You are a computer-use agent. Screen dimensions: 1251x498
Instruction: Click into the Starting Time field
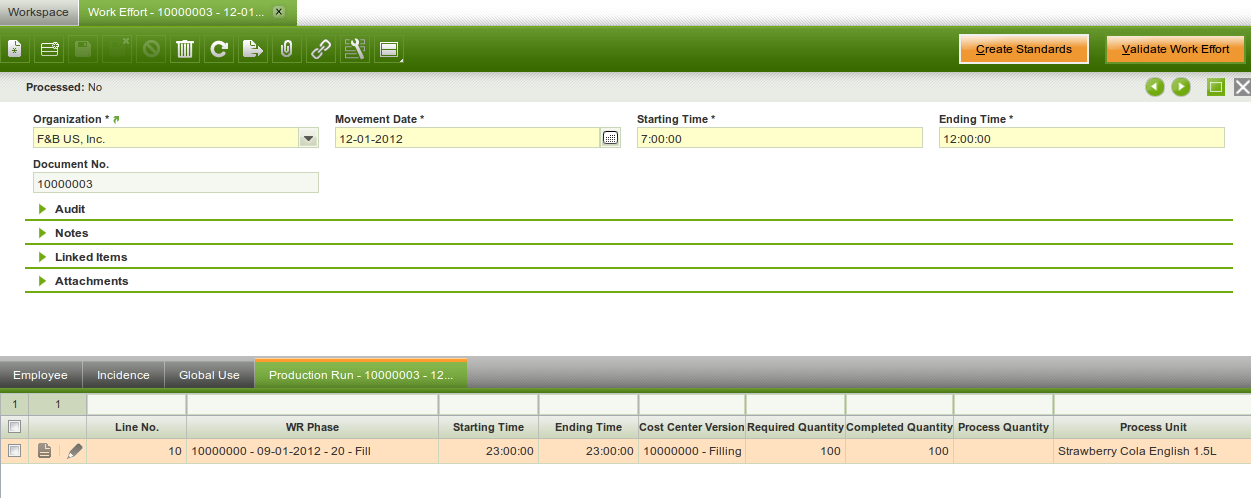point(779,139)
